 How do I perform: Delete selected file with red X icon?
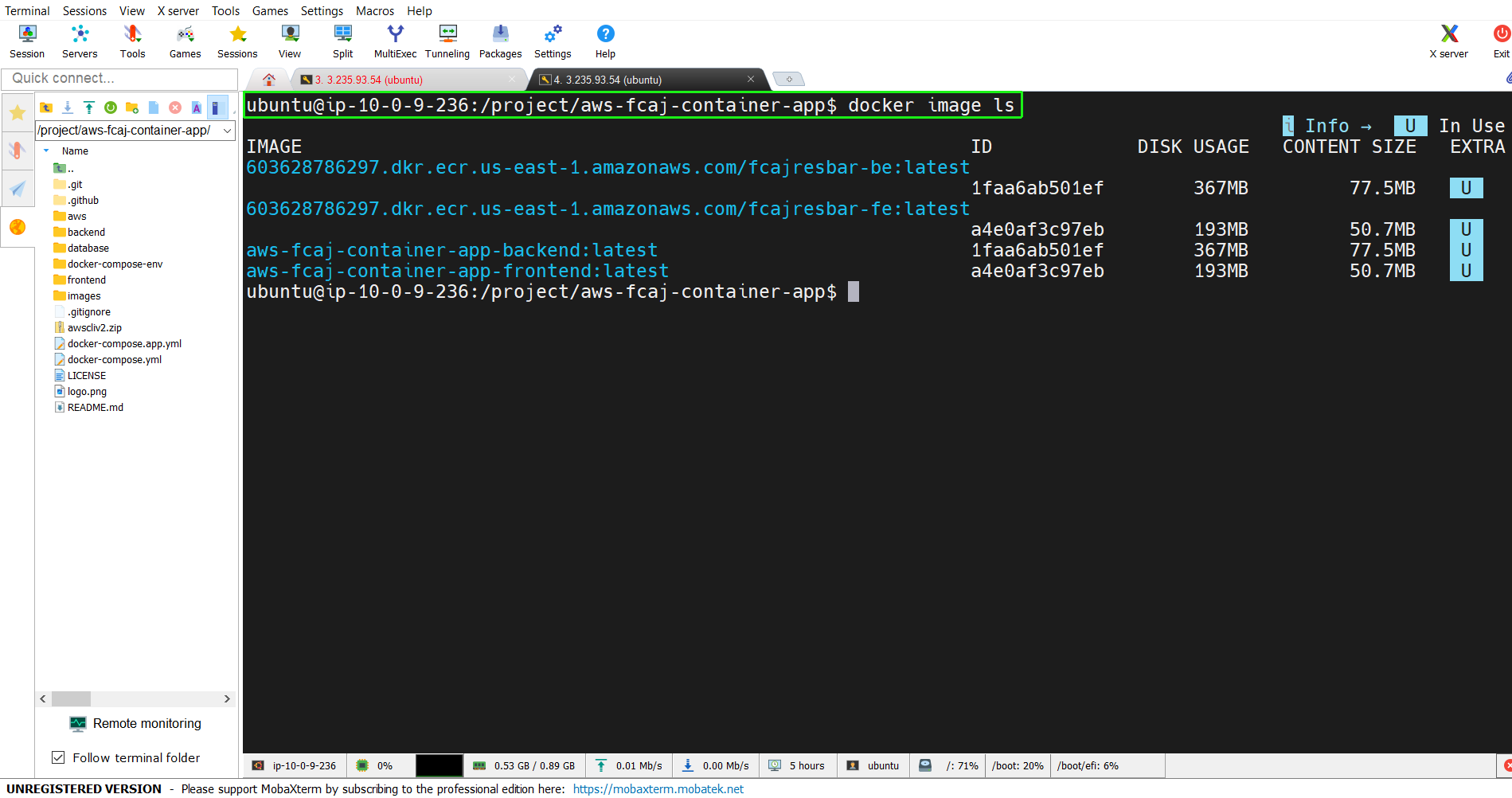click(175, 108)
